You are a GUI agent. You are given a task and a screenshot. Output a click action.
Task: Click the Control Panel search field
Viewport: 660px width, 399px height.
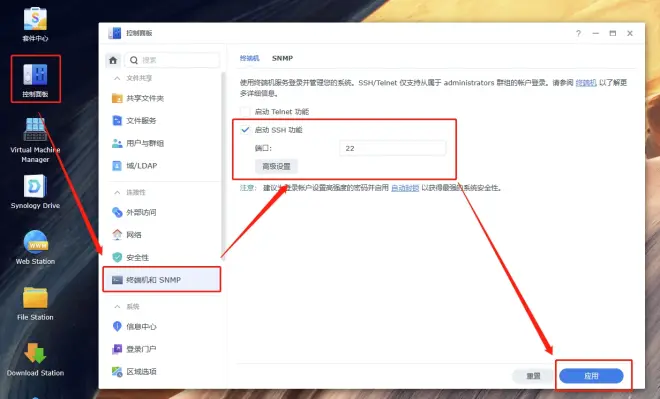point(172,60)
